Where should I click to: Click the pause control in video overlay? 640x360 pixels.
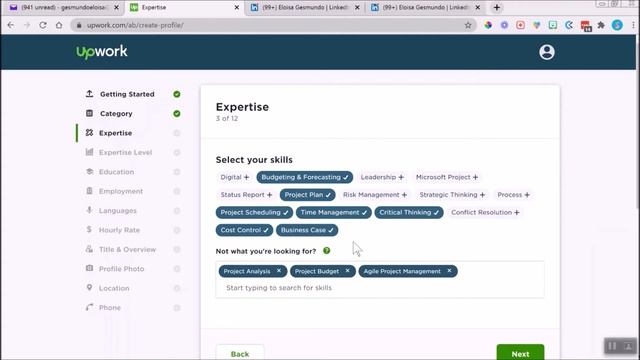click(x=612, y=346)
